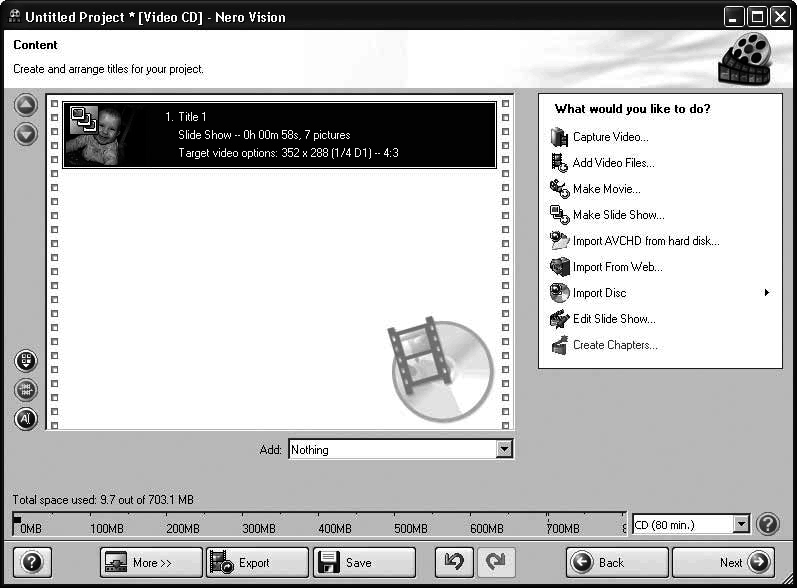797x588 pixels.
Task: Click the Create Chapters clapperboard icon
Action: click(559, 345)
